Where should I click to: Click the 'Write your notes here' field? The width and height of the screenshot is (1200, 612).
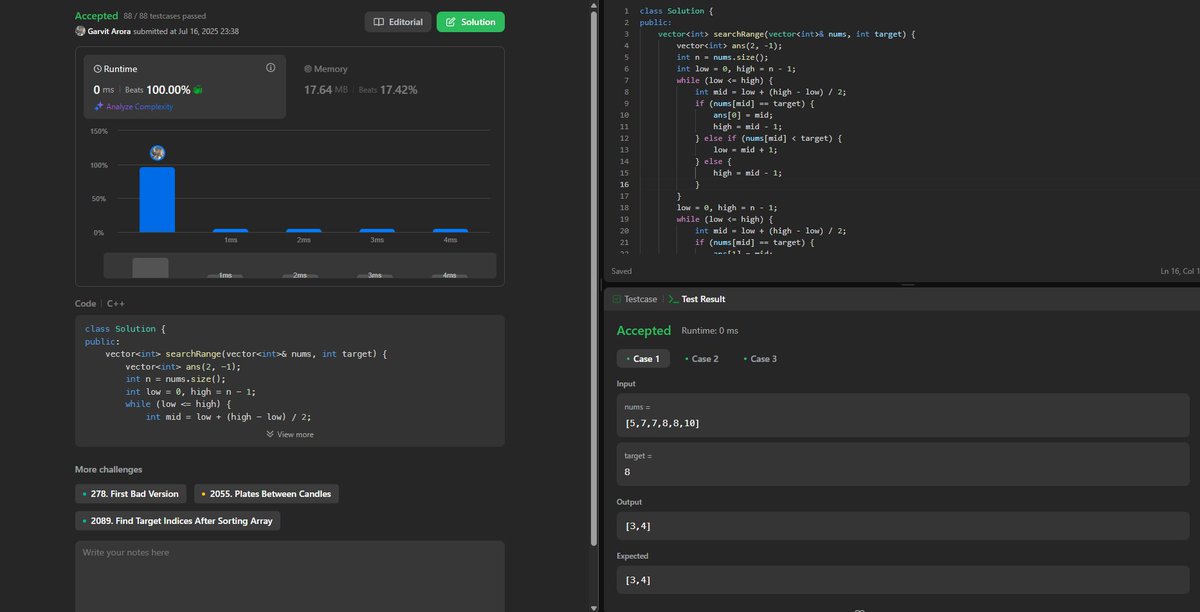point(290,576)
